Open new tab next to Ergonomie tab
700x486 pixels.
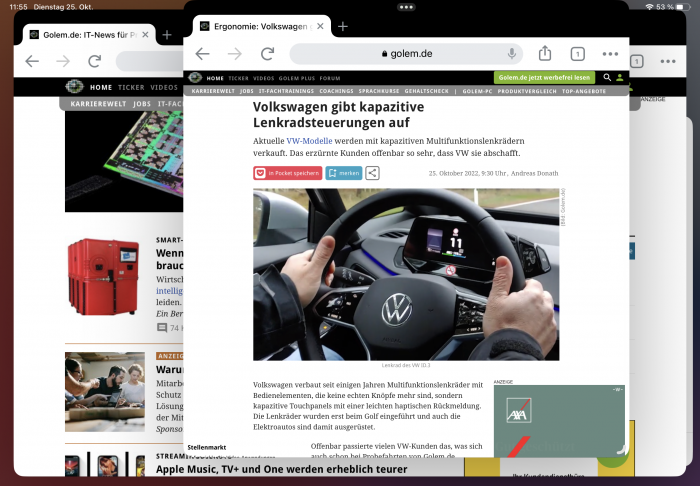point(343,26)
